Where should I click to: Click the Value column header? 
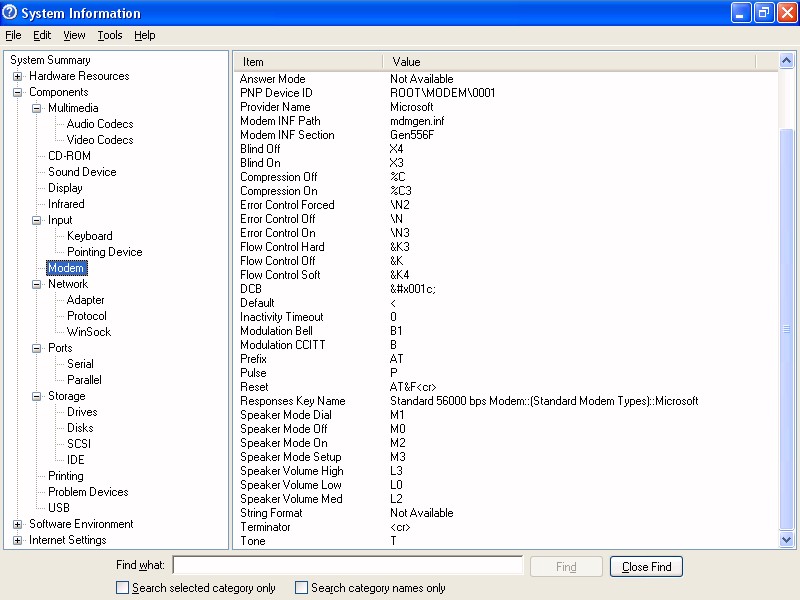[x=570, y=62]
